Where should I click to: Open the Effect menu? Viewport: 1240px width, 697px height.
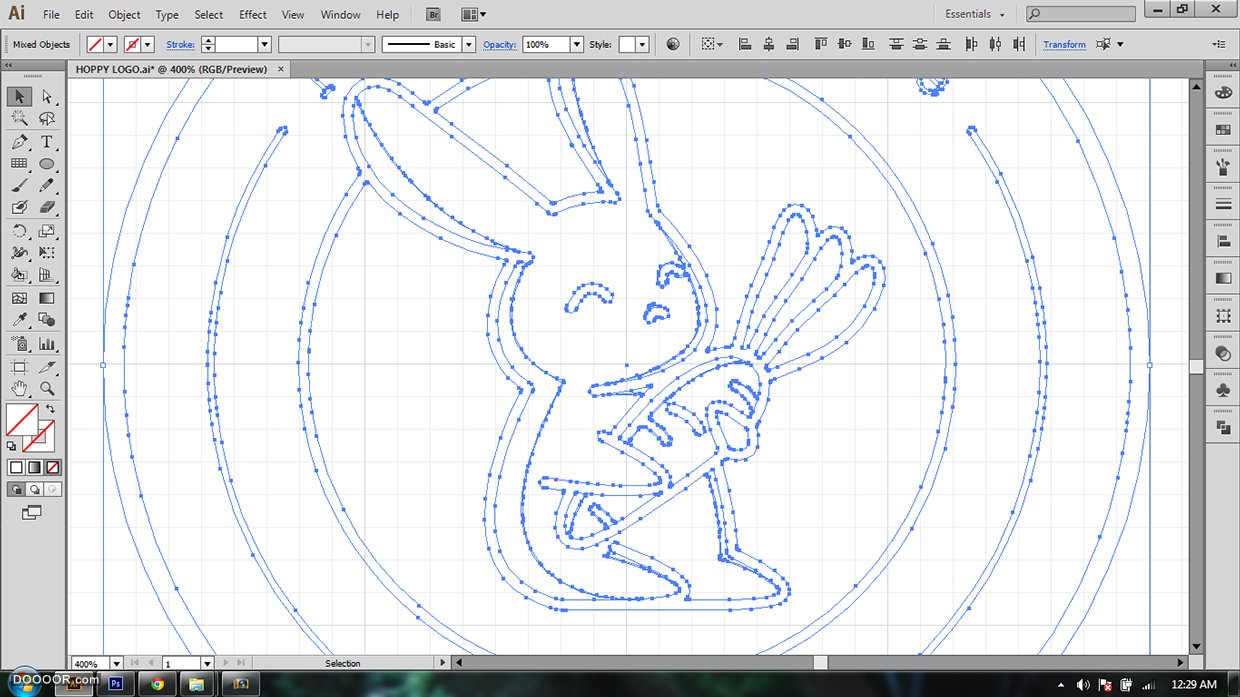[x=253, y=15]
